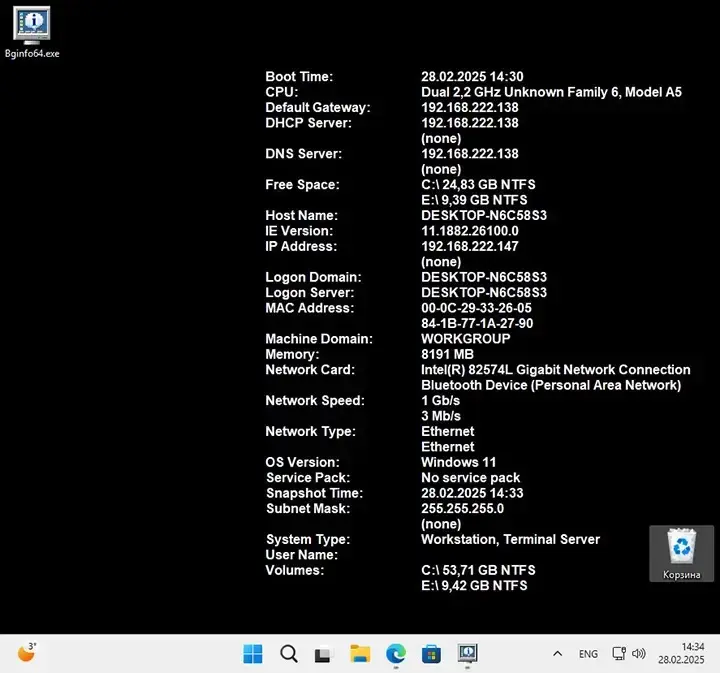Click the IP Address value 192.168.222.147

(x=470, y=246)
